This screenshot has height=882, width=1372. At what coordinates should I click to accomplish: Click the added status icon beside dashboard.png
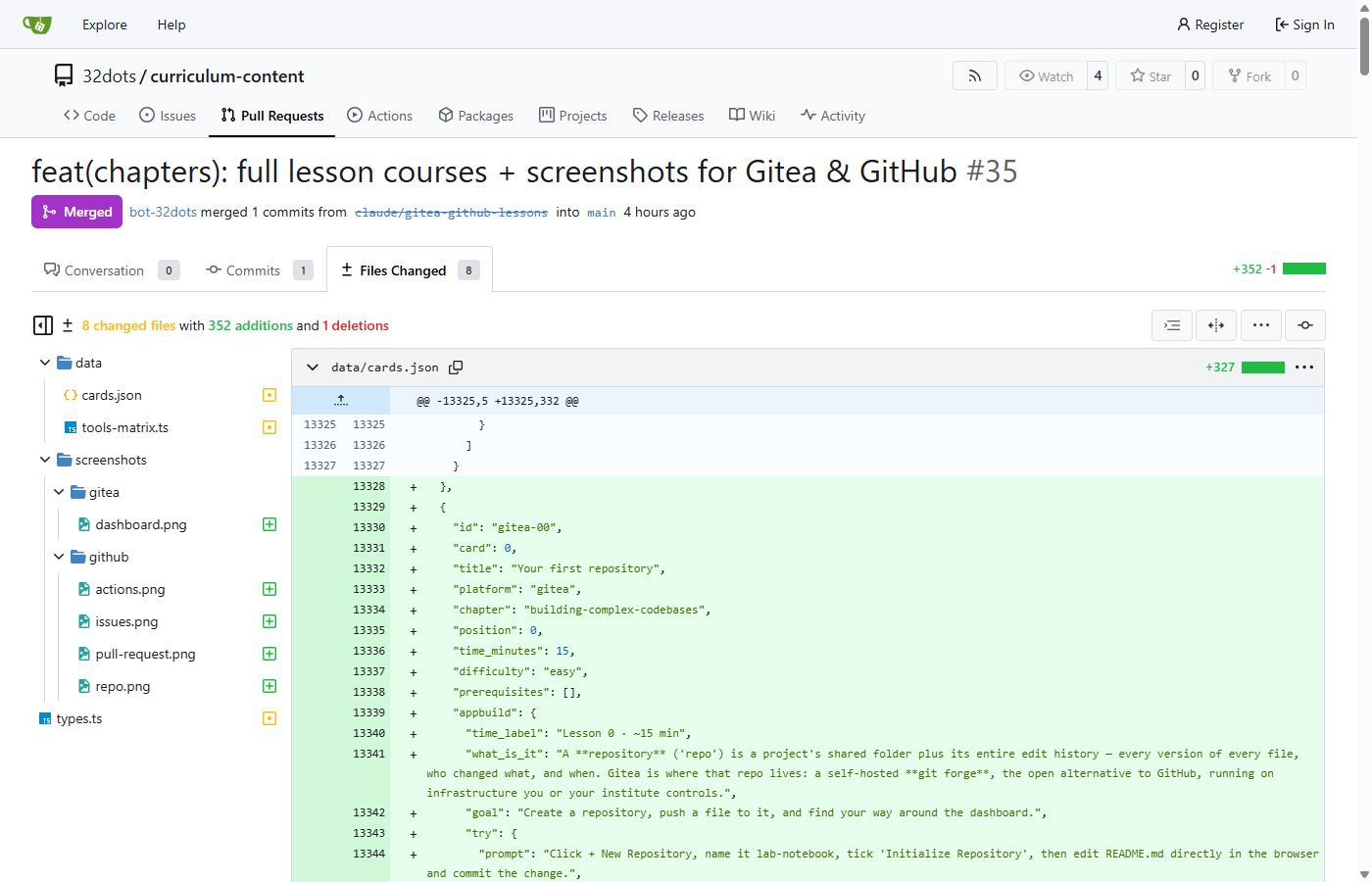pos(269,524)
